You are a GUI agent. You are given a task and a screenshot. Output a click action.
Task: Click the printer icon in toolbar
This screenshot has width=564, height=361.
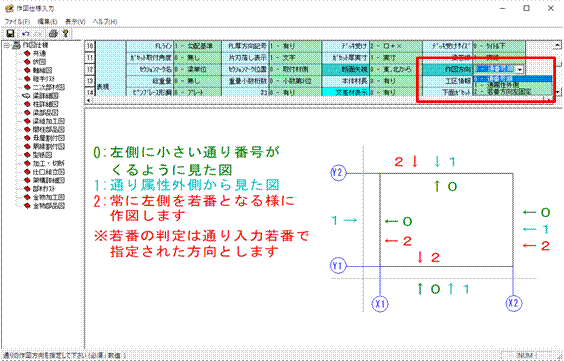pos(53,34)
